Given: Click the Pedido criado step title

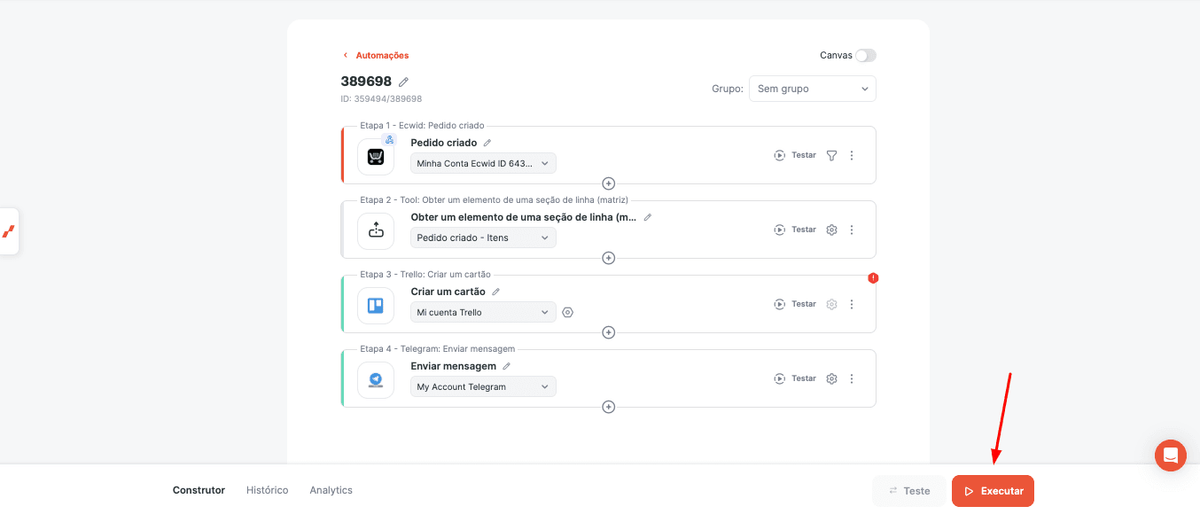Looking at the screenshot, I should 444,143.
